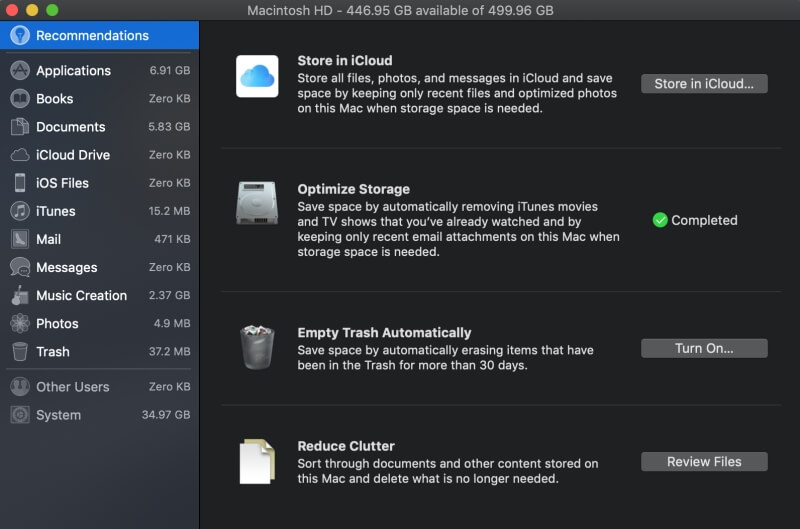Click the Reduce Clutter documents icon
The width and height of the screenshot is (800, 529).
[x=257, y=461]
